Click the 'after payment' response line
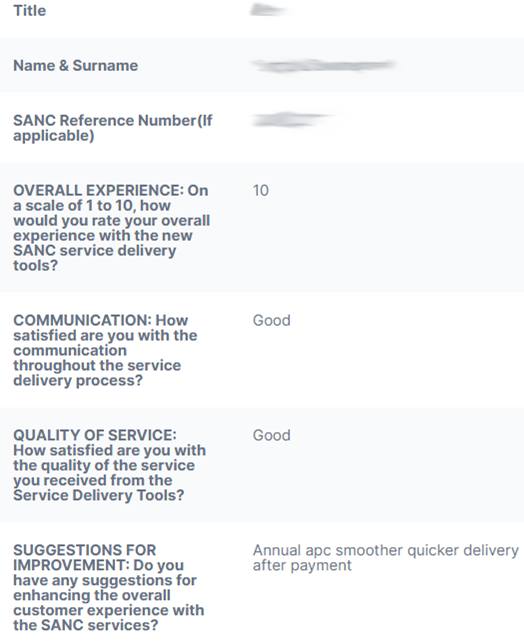 [302, 565]
